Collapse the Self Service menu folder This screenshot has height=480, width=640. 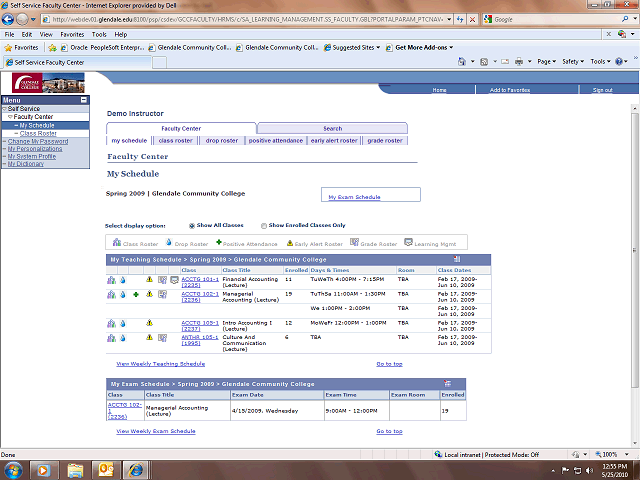(4, 109)
